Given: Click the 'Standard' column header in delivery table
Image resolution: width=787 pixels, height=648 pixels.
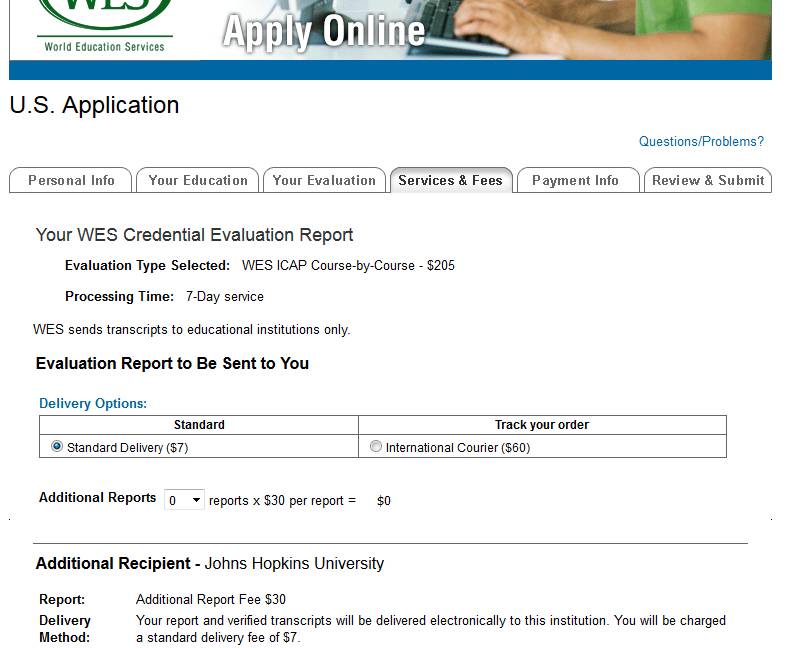Looking at the screenshot, I should (x=199, y=425).
